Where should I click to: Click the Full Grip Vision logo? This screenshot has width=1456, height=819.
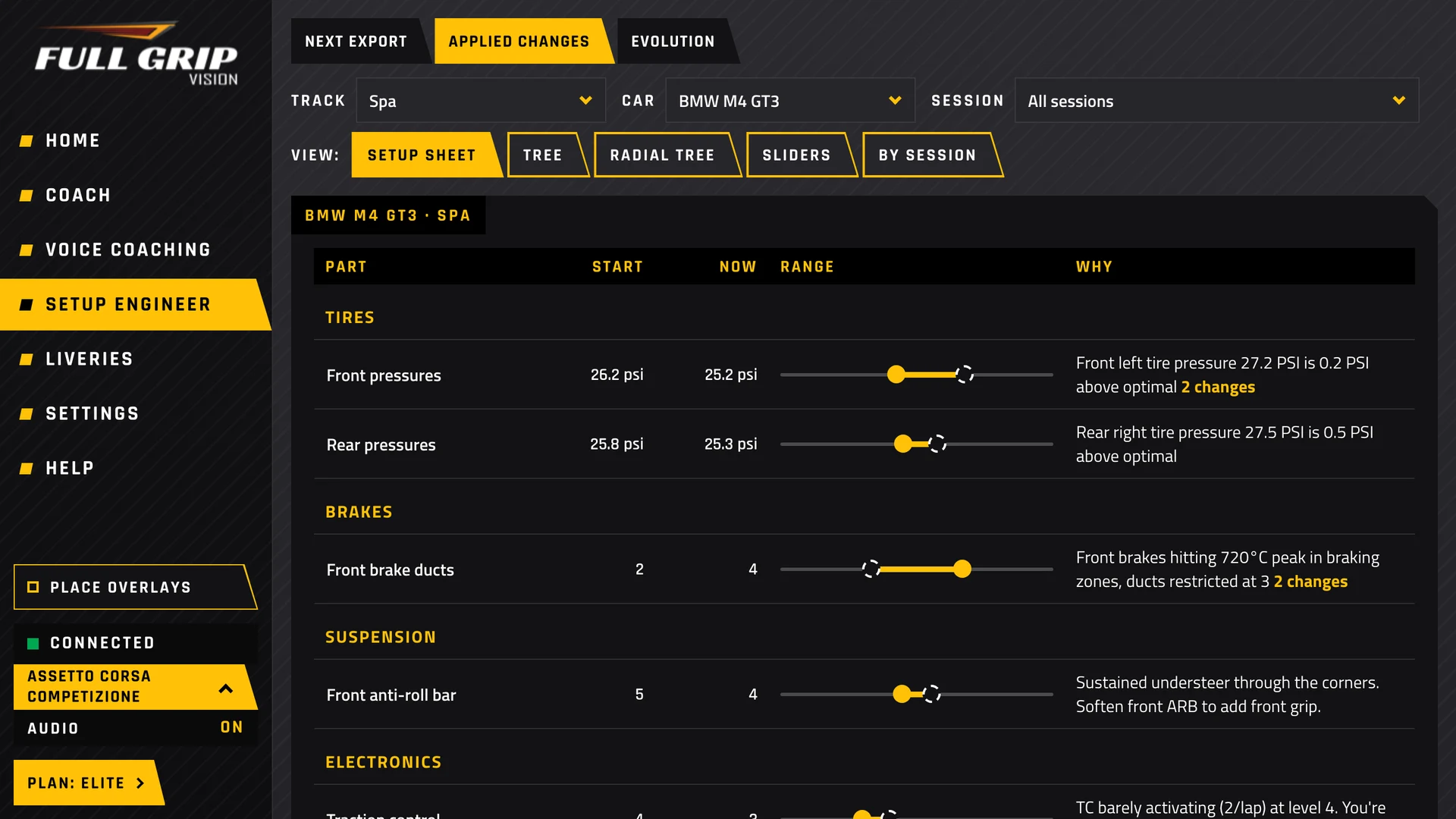[x=136, y=53]
